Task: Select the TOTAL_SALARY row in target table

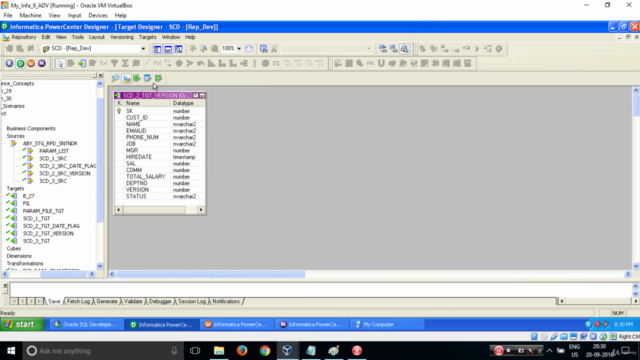Action: pos(160,177)
